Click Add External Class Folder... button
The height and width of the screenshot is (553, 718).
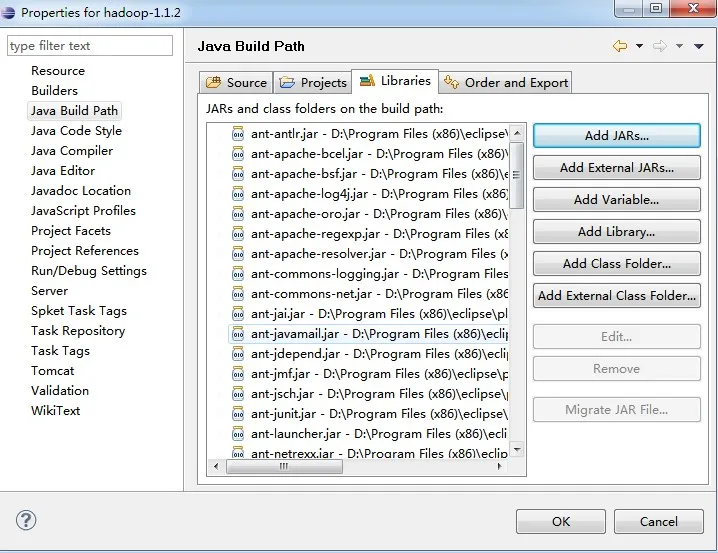617,296
